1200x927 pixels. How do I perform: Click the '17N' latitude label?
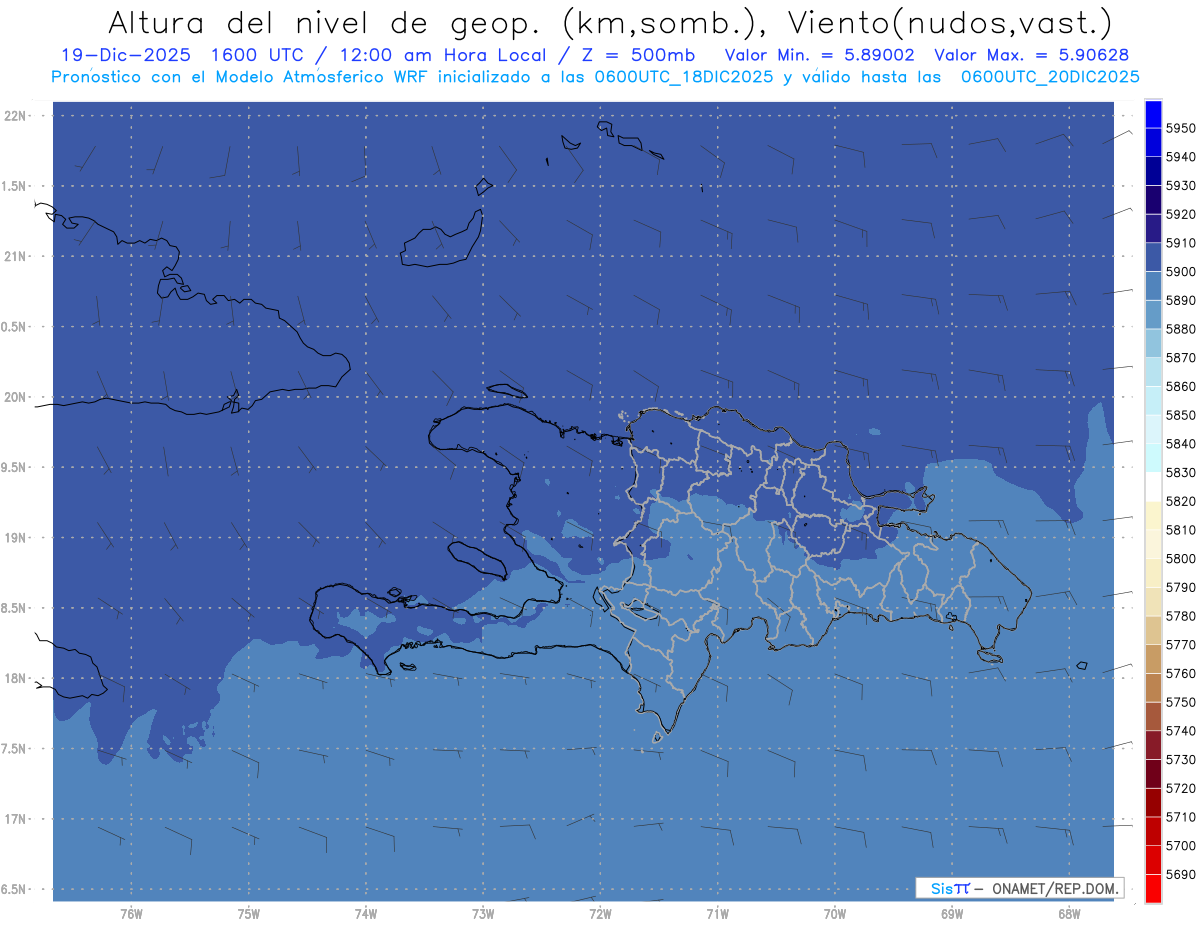point(16,819)
